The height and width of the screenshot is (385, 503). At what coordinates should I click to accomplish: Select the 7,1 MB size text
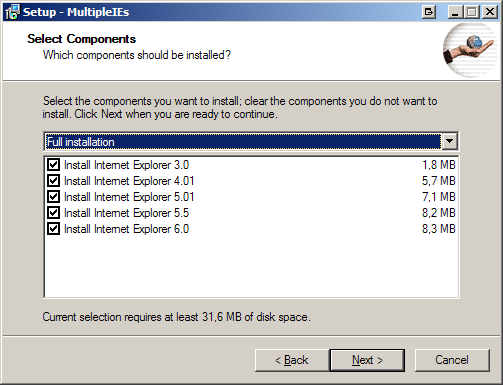coord(439,197)
